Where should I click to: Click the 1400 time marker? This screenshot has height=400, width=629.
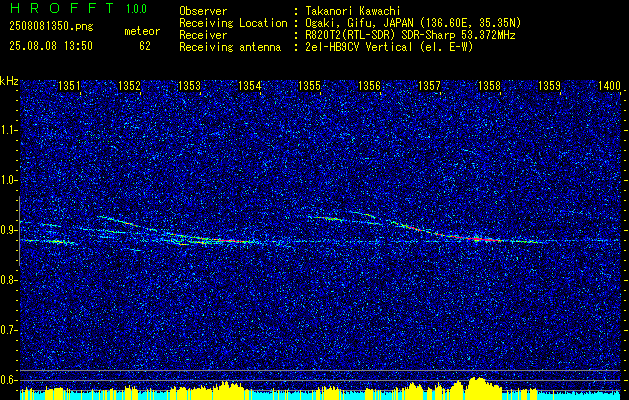pos(610,86)
